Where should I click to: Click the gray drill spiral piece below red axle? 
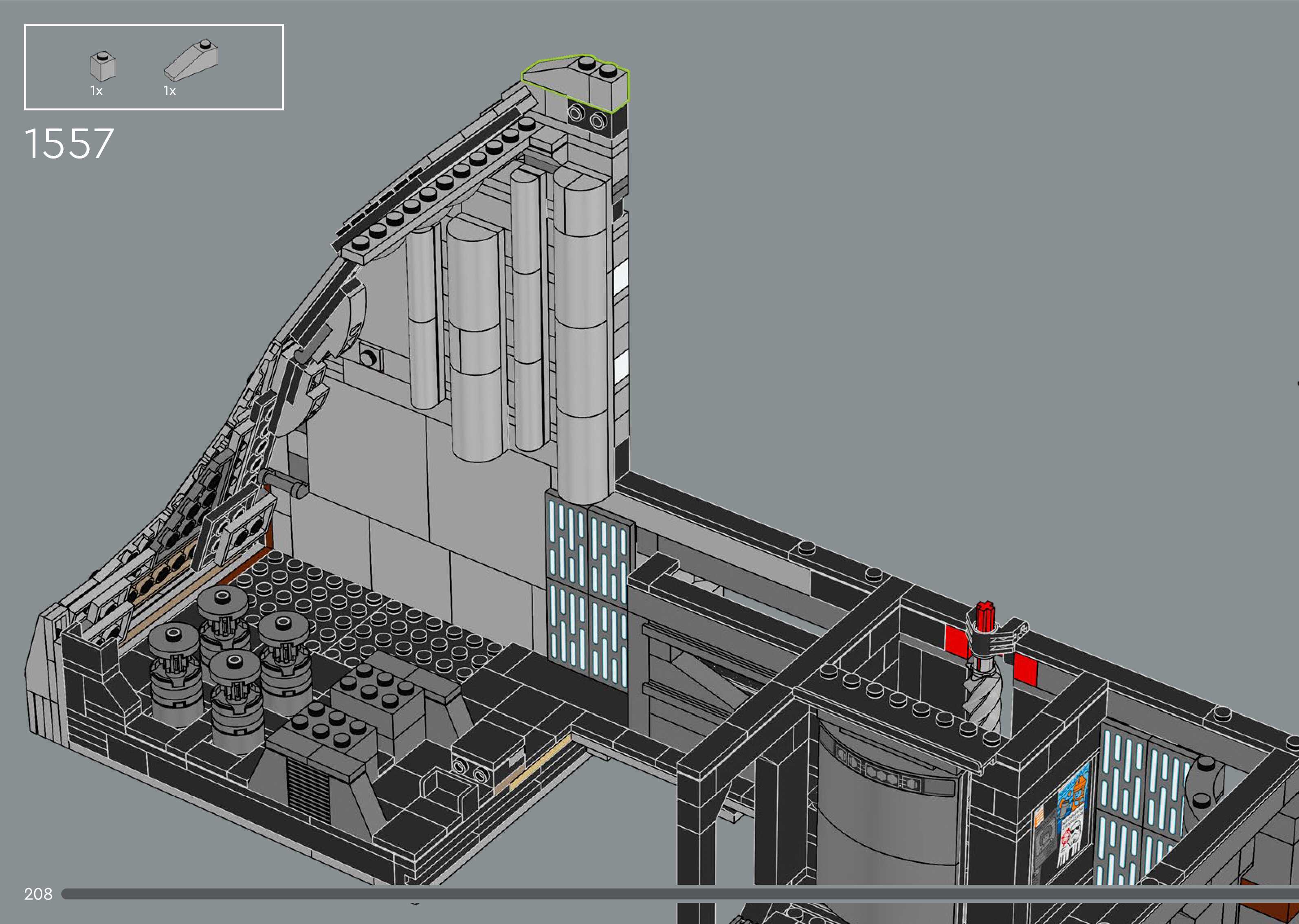pos(983,701)
